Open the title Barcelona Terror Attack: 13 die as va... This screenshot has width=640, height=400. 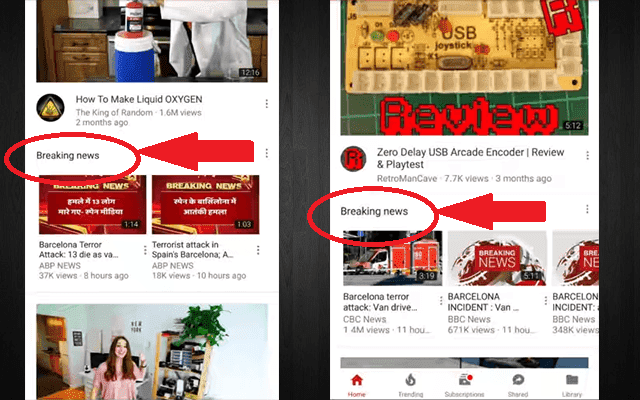pos(79,249)
